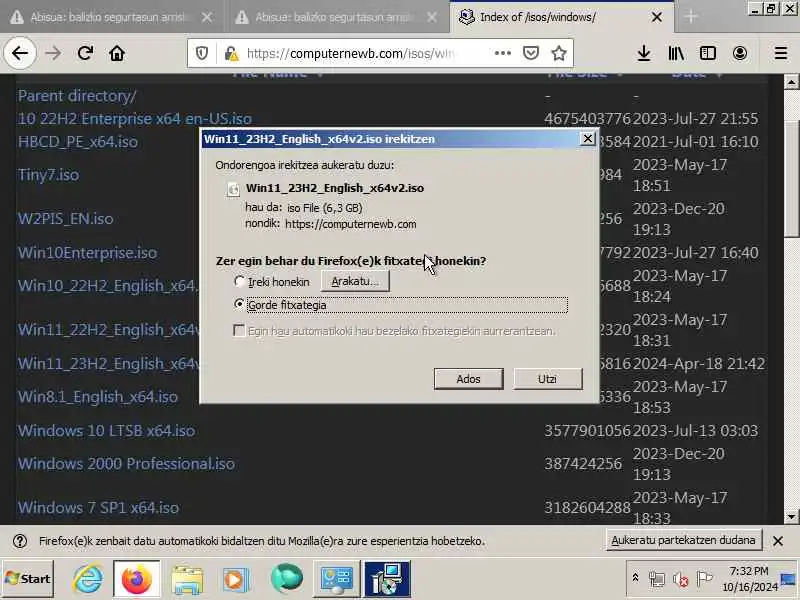Open the Win8.1_English_x64.iso link
800x600 pixels.
click(97, 397)
